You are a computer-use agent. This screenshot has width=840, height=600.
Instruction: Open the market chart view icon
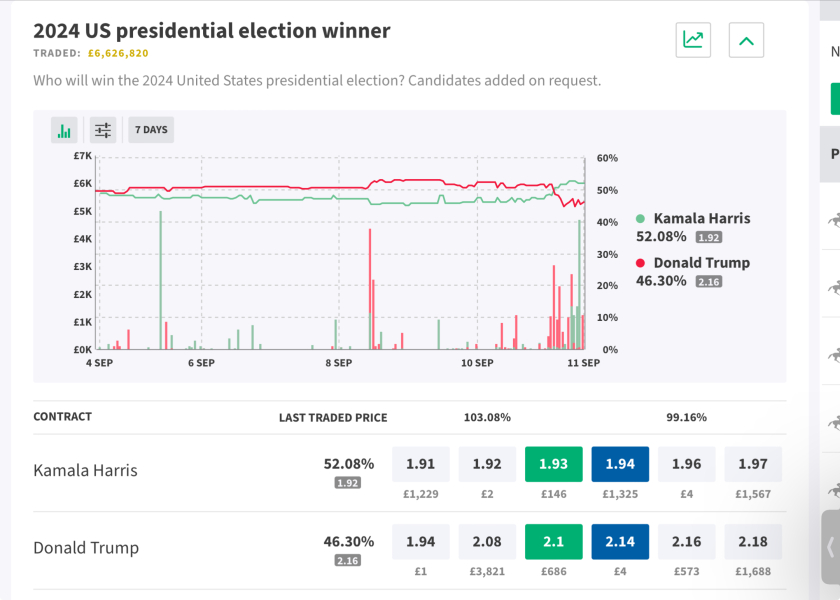693,40
